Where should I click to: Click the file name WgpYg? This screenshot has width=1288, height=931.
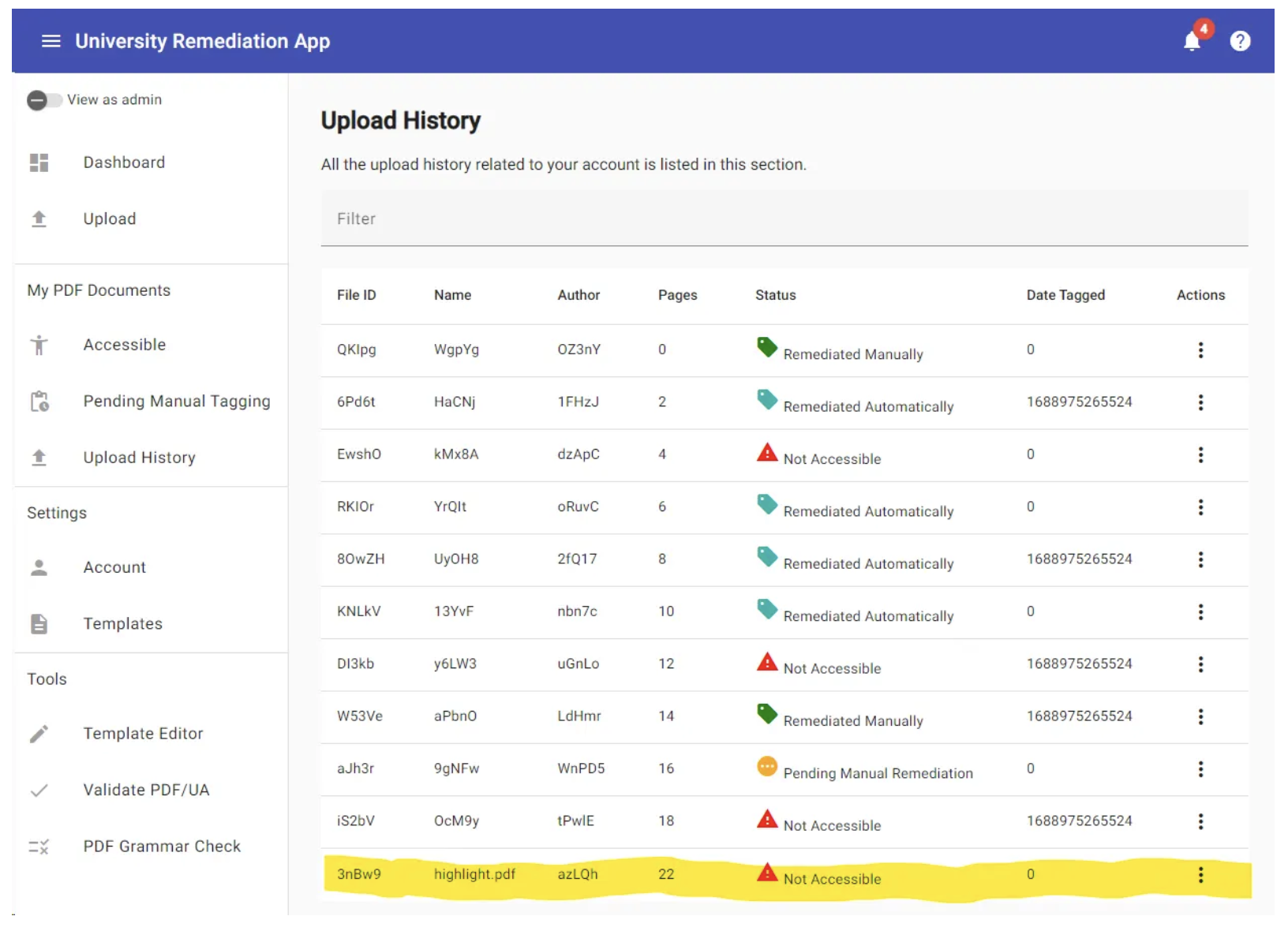(456, 350)
